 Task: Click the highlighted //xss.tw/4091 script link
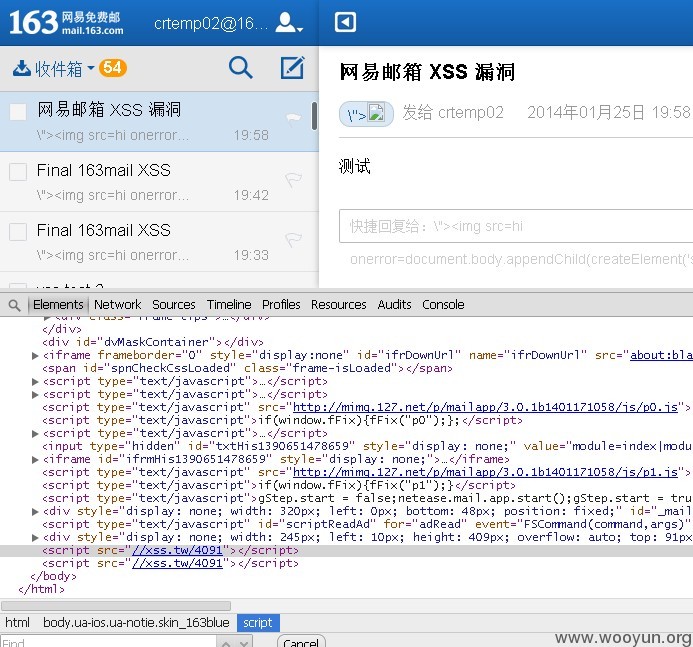click(x=177, y=550)
